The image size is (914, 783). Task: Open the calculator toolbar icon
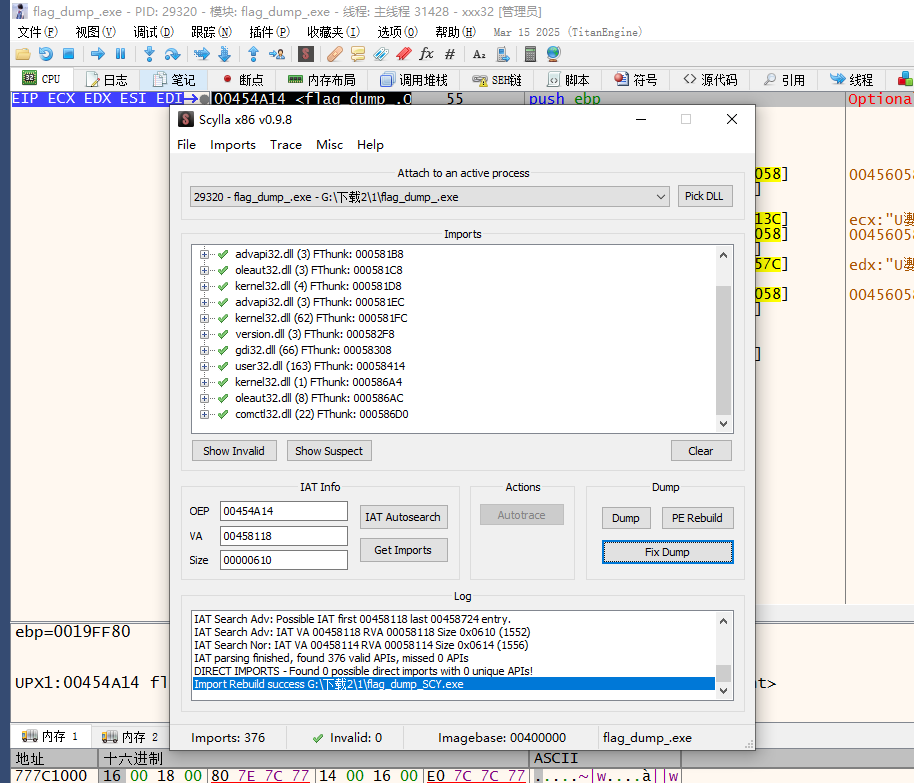(530, 54)
